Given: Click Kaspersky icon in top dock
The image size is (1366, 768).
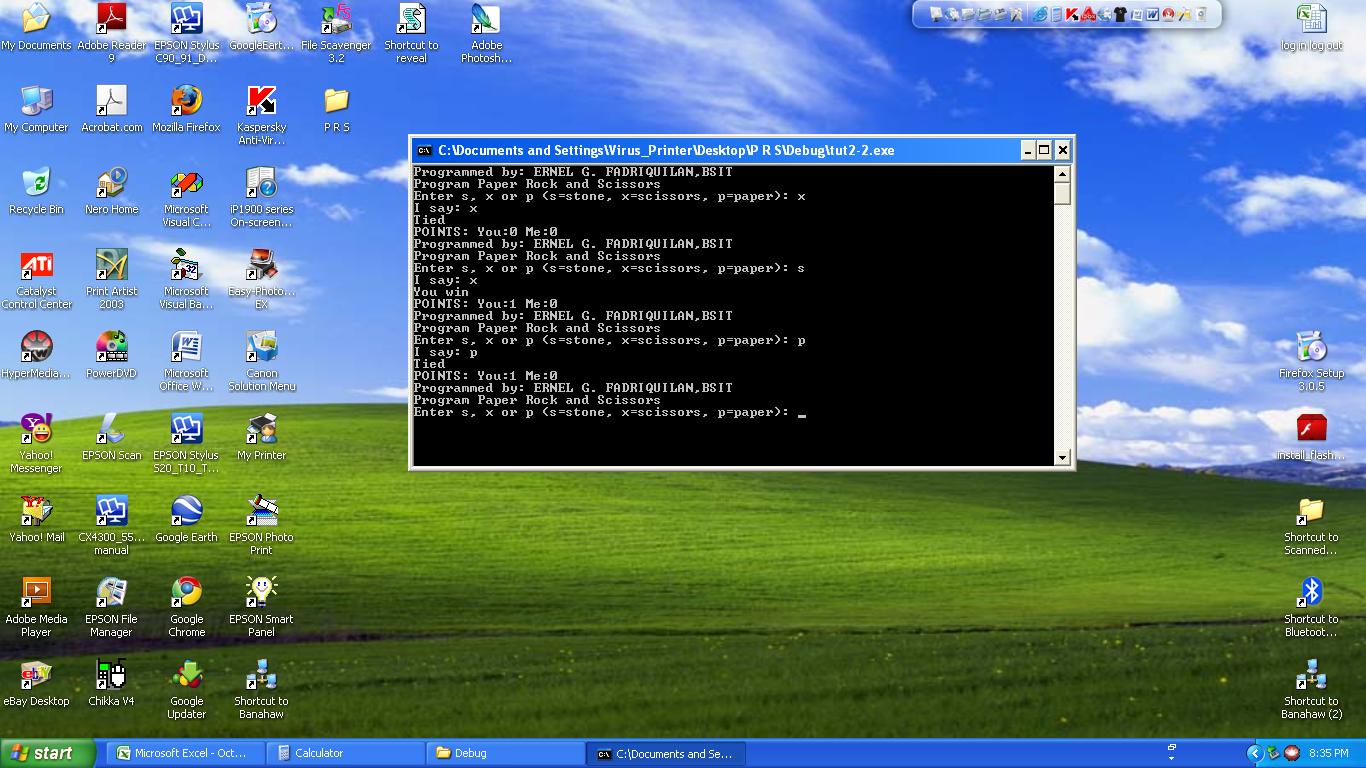Looking at the screenshot, I should point(1072,14).
